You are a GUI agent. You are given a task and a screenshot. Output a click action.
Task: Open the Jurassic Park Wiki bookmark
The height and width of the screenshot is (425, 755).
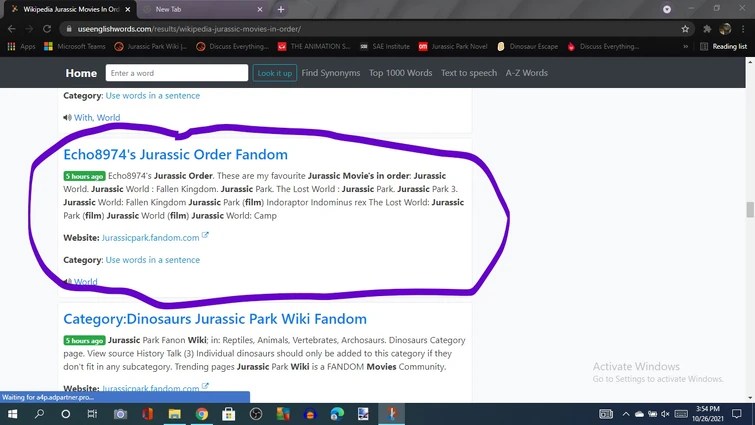coord(150,46)
